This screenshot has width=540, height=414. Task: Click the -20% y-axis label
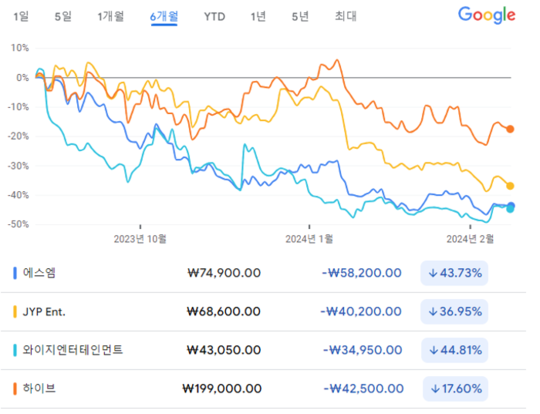click(x=18, y=136)
